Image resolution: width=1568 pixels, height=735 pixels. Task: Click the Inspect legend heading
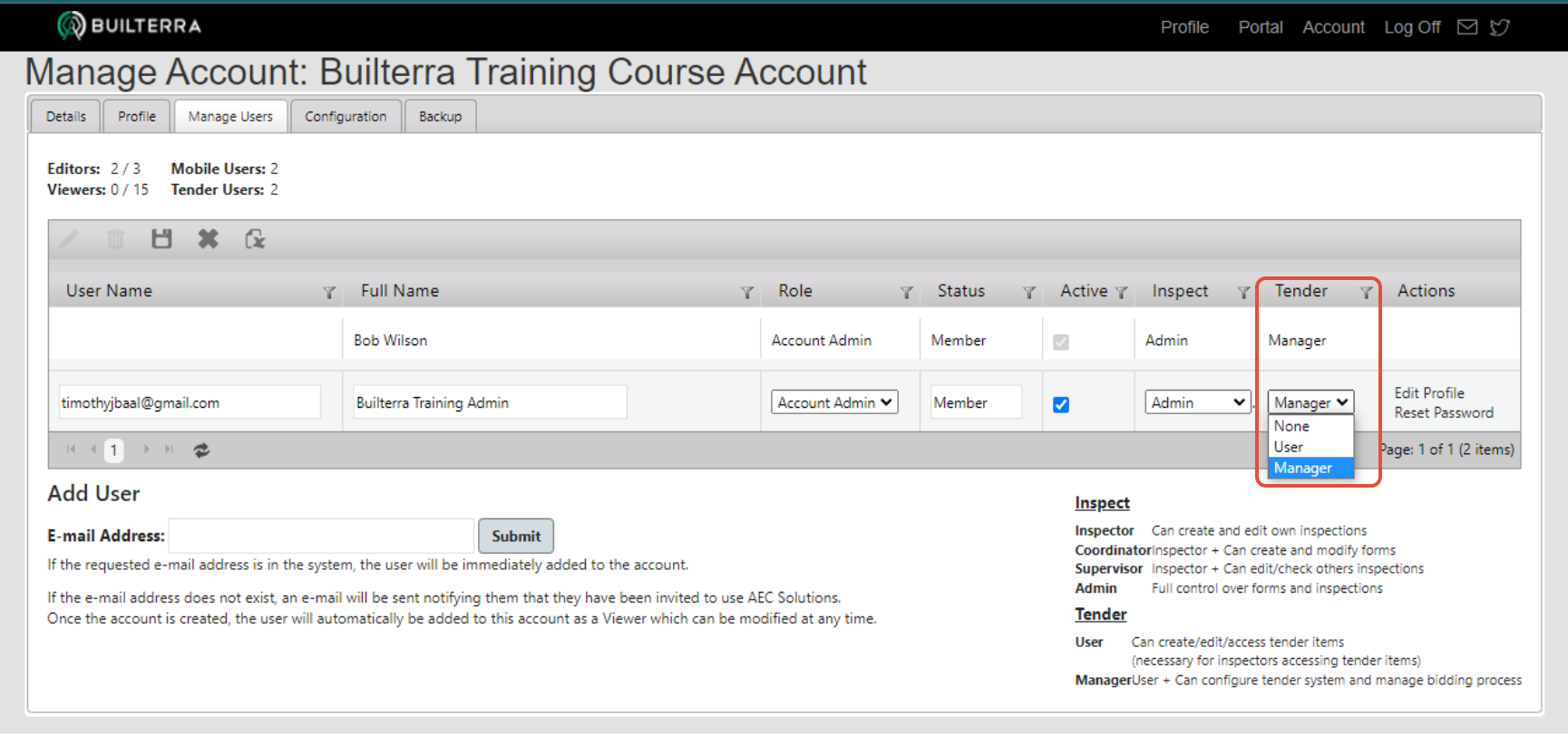1102,503
